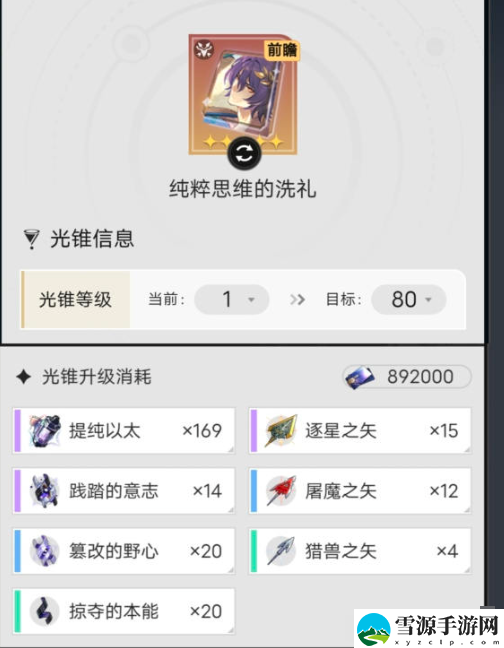Click the 892000 credit cost pill
Screen dimensions: 504x648
pos(407,377)
